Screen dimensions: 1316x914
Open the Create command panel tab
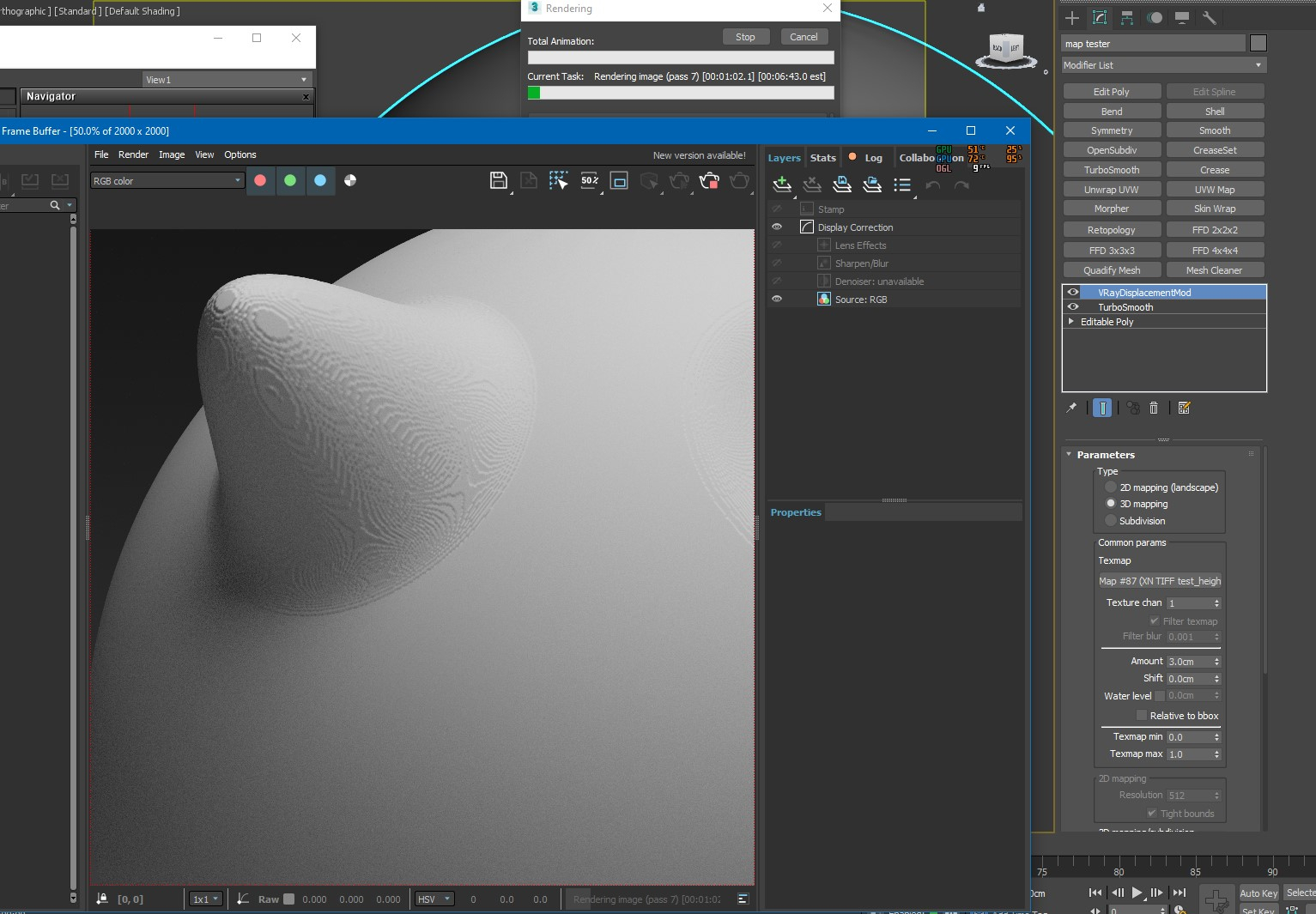point(1071,18)
